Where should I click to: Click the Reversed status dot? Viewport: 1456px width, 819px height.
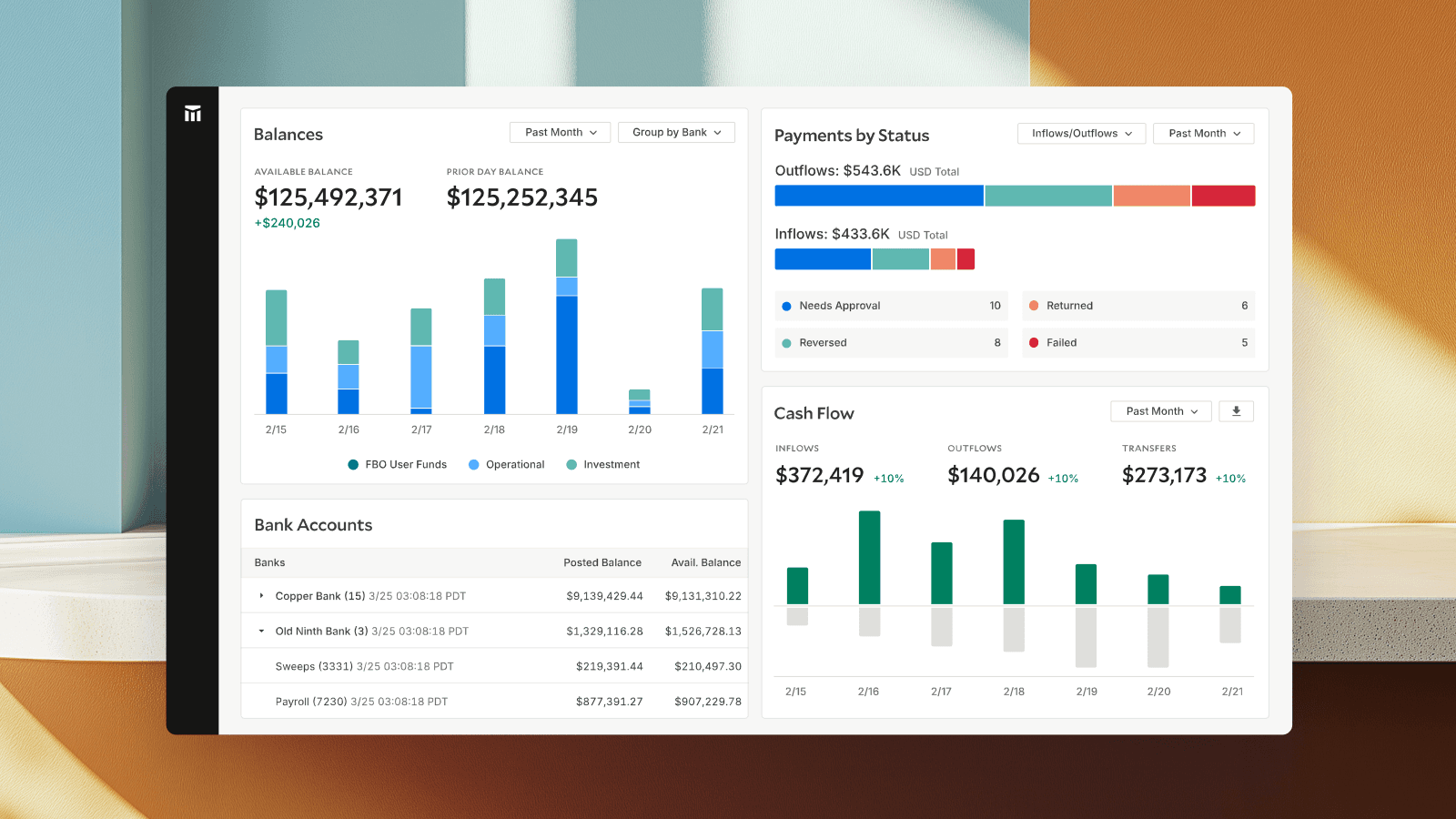(x=788, y=343)
